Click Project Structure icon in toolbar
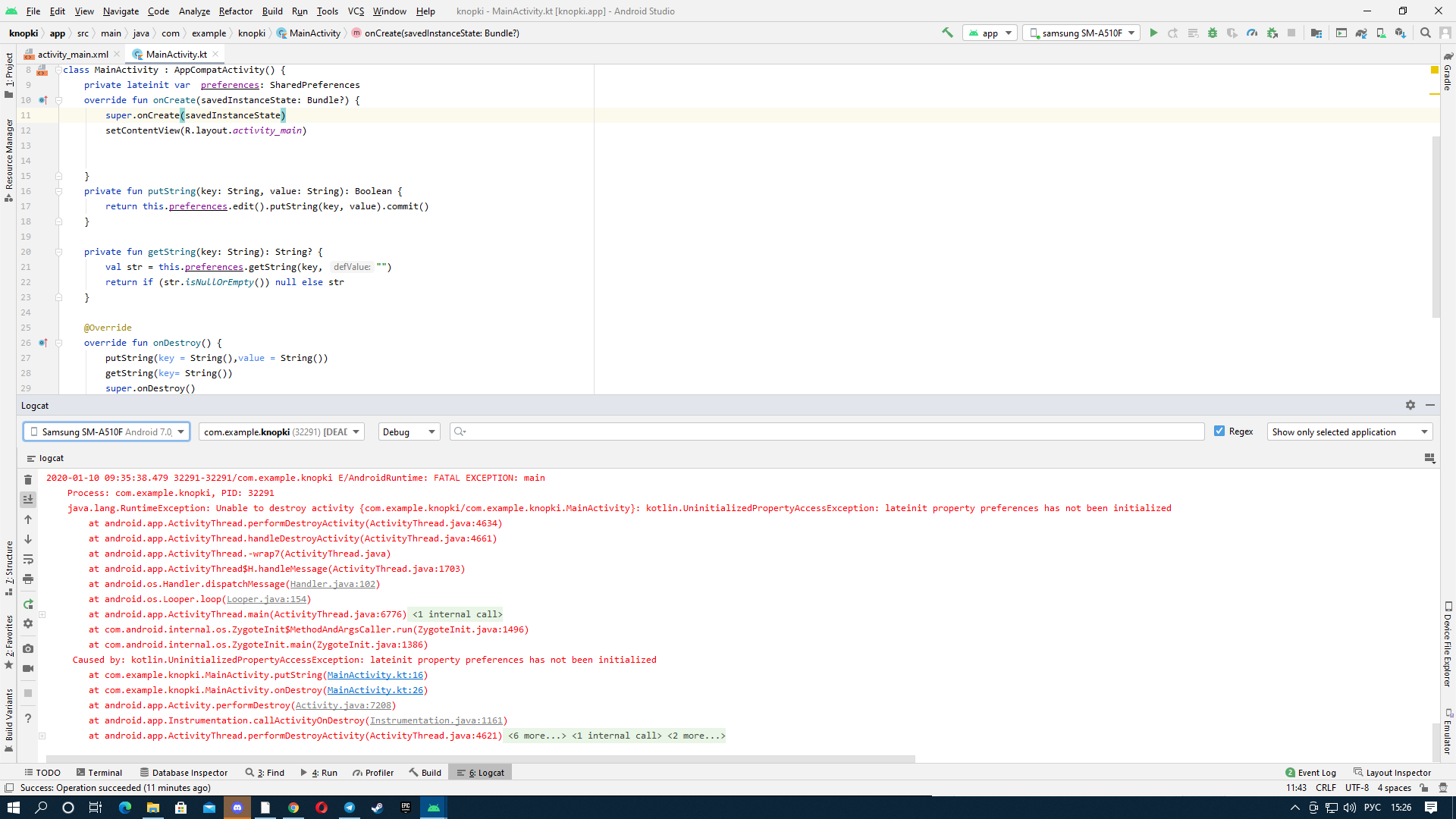The height and width of the screenshot is (819, 1456). click(1316, 33)
